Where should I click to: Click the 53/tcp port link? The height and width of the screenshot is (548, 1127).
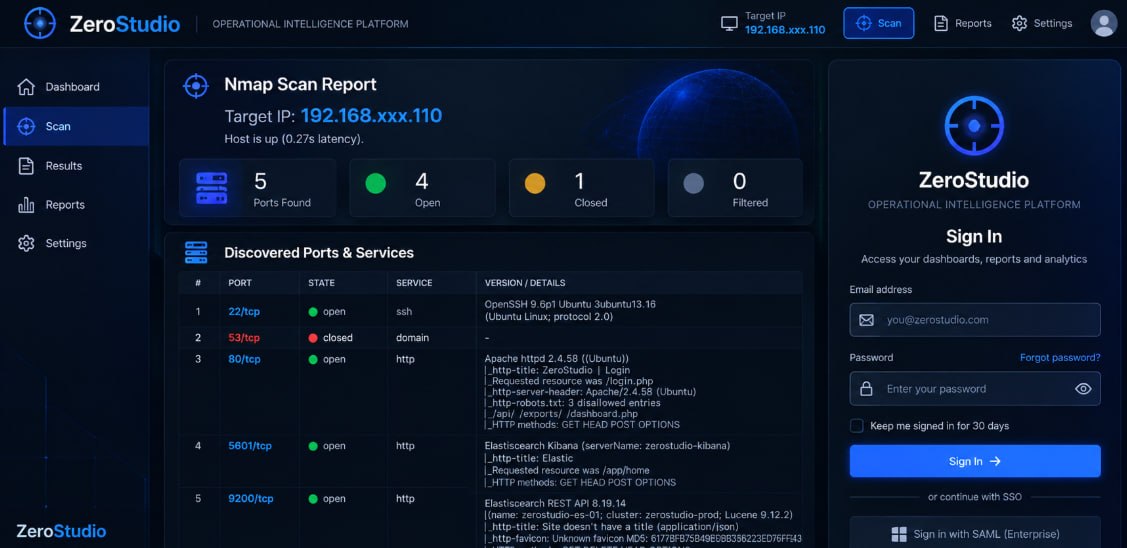pos(244,338)
